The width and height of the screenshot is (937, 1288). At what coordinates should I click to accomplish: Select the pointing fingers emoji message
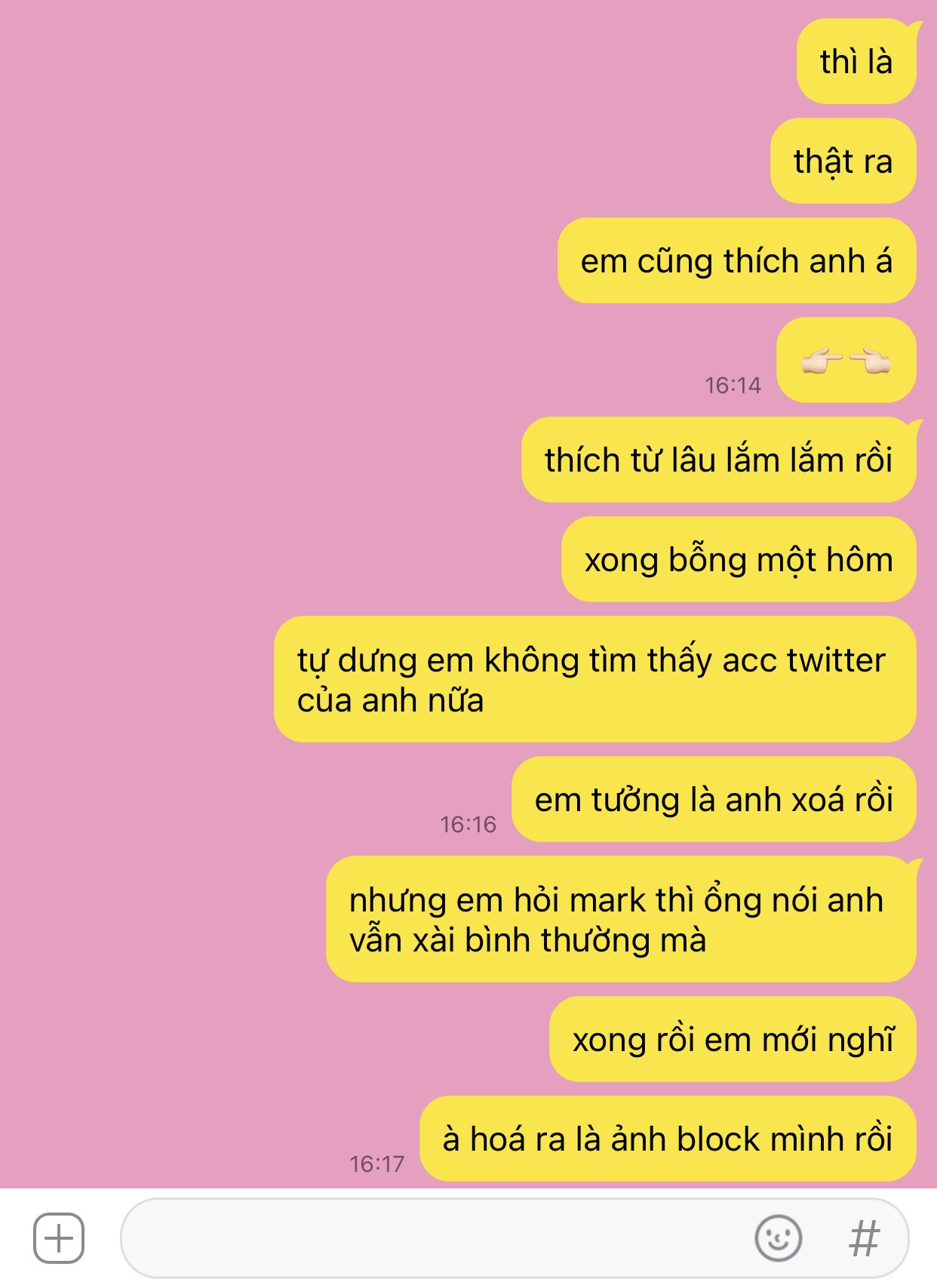pos(846,361)
